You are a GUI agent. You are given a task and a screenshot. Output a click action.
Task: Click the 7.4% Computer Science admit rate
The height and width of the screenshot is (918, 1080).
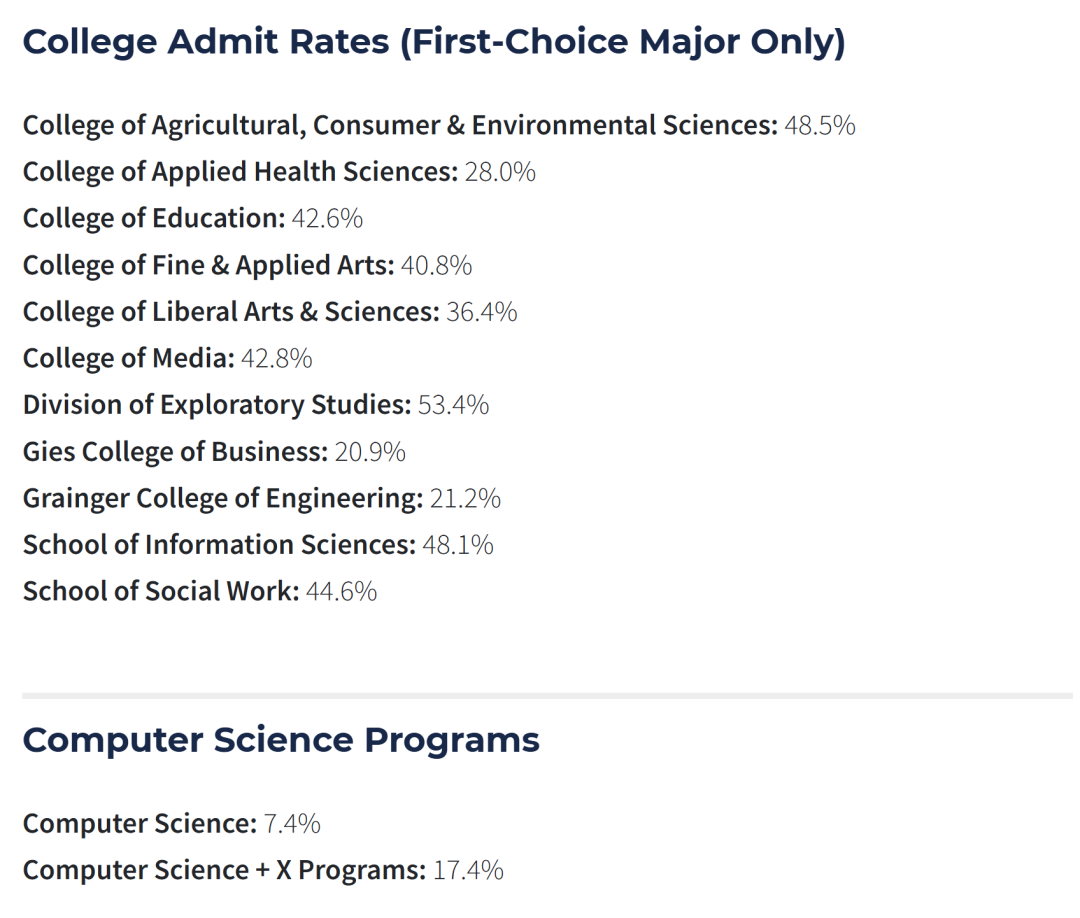[x=292, y=824]
